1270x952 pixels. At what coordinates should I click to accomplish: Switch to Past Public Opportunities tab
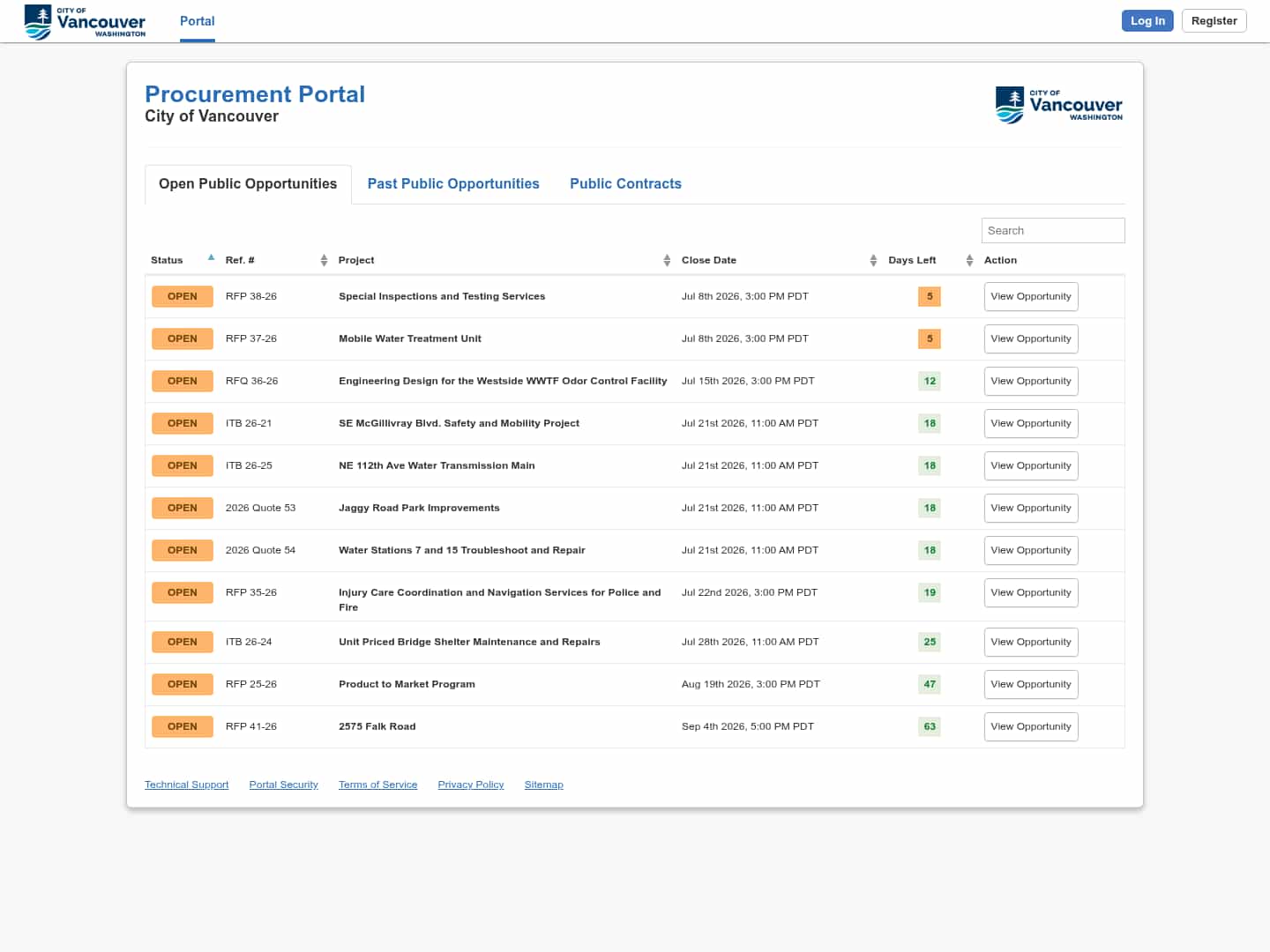(x=453, y=183)
